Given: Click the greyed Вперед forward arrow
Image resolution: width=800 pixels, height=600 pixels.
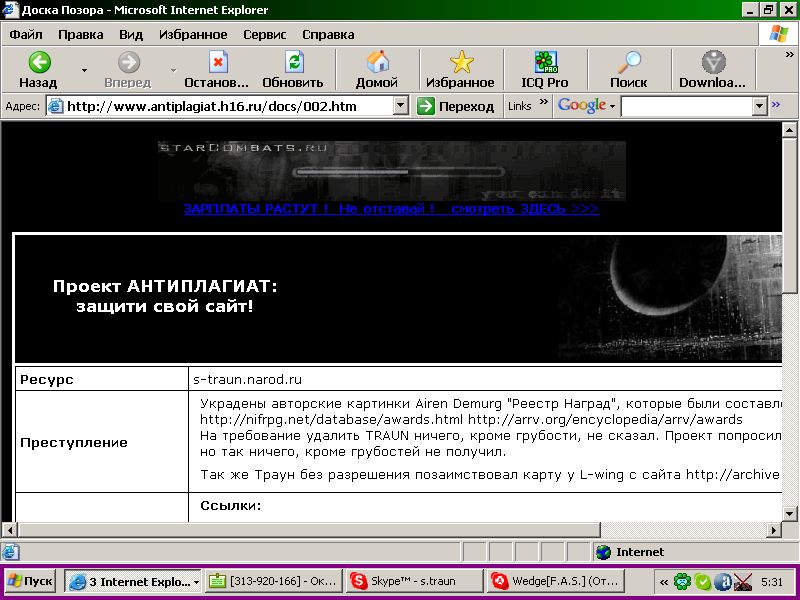Looking at the screenshot, I should 128,69.
